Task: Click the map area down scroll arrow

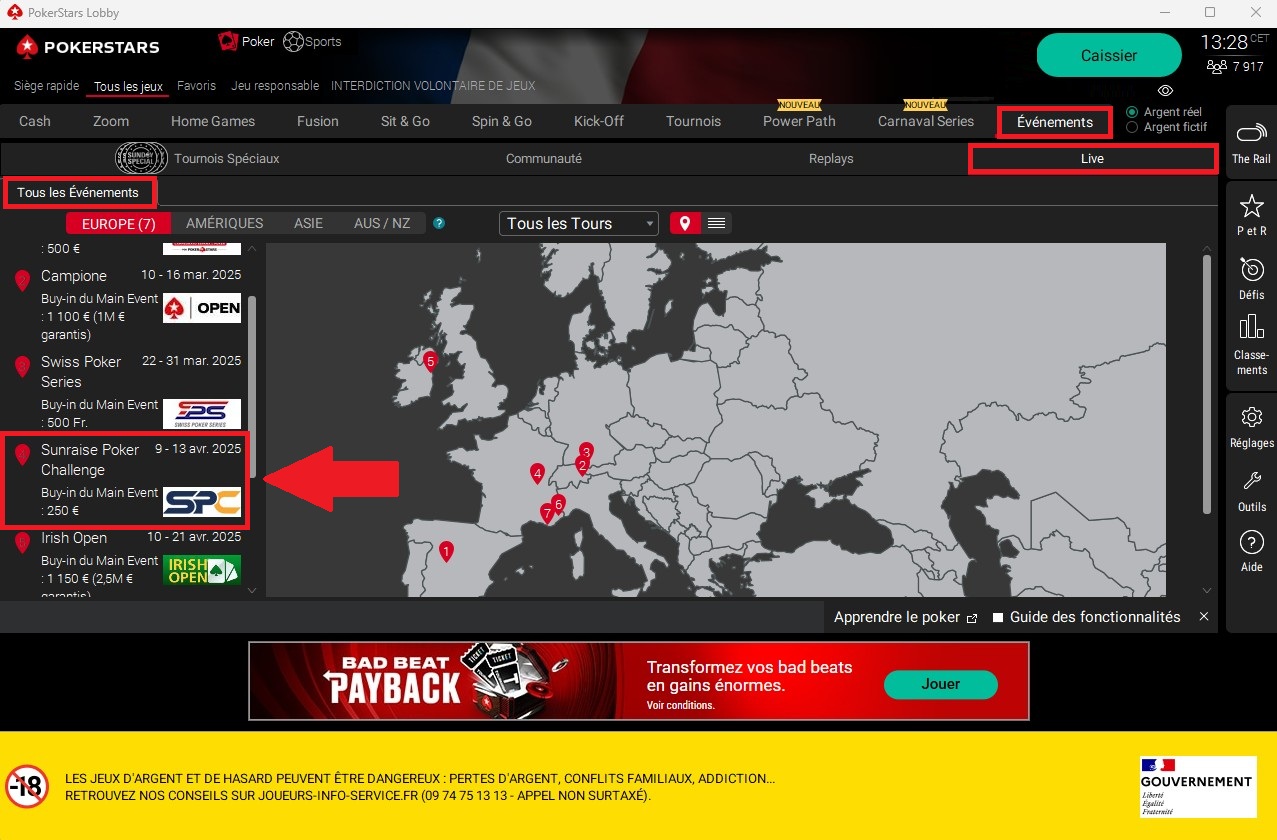Action: pos(1207,590)
